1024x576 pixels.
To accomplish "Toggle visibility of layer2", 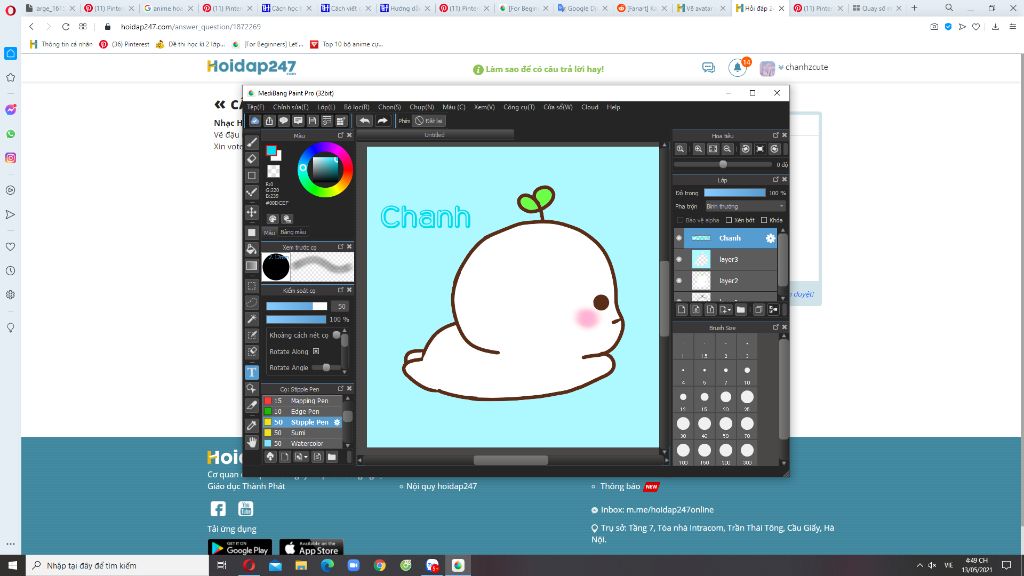I will click(679, 281).
